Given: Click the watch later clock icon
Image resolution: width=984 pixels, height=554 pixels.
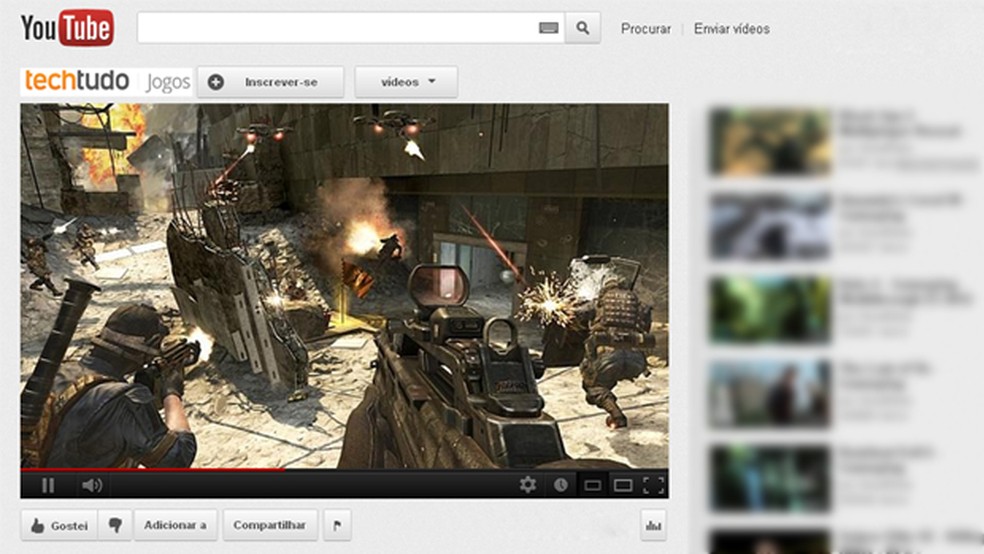Looking at the screenshot, I should [560, 485].
